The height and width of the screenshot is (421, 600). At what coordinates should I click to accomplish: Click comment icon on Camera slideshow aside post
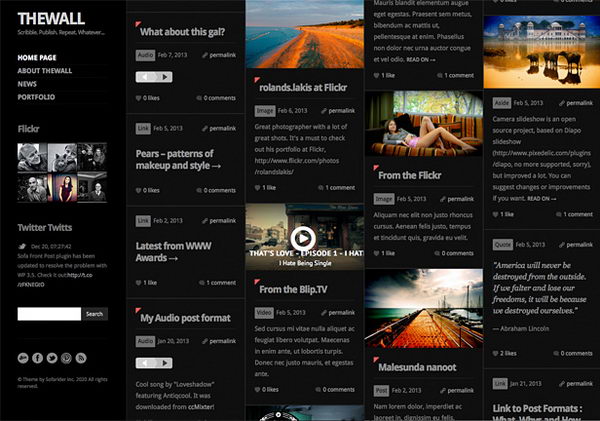(x=559, y=214)
